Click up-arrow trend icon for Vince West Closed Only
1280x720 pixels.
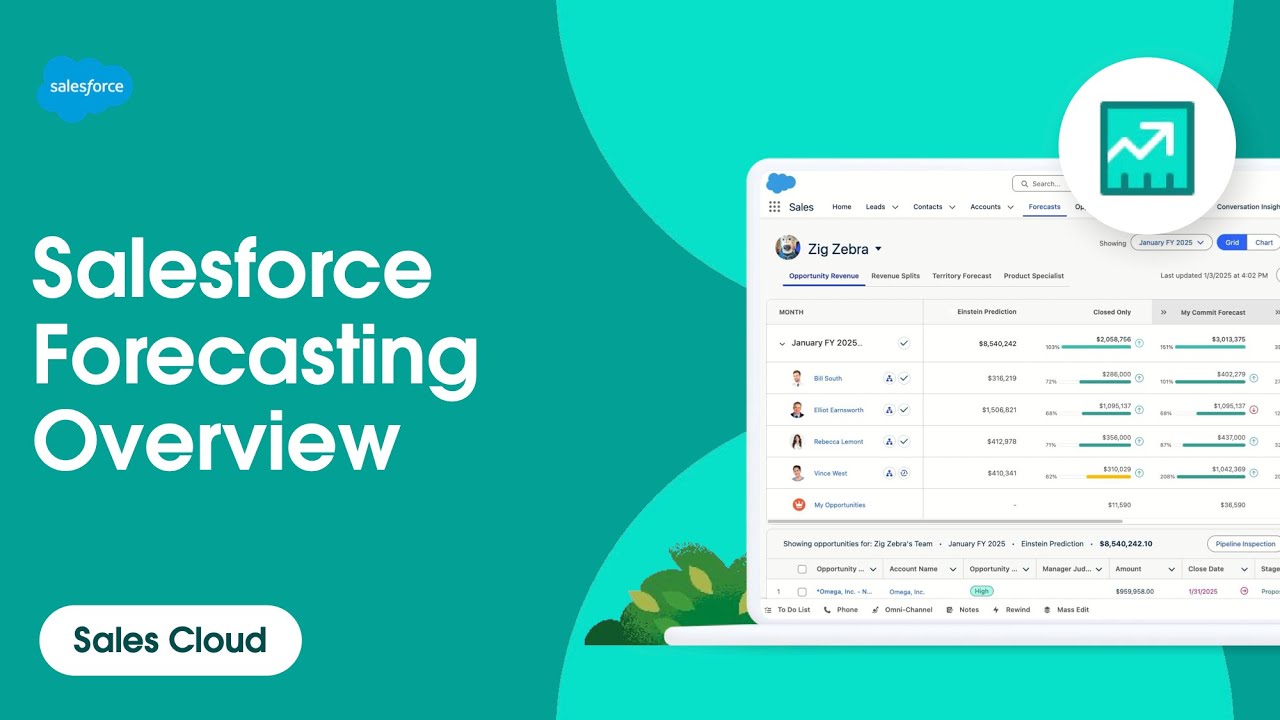1139,473
